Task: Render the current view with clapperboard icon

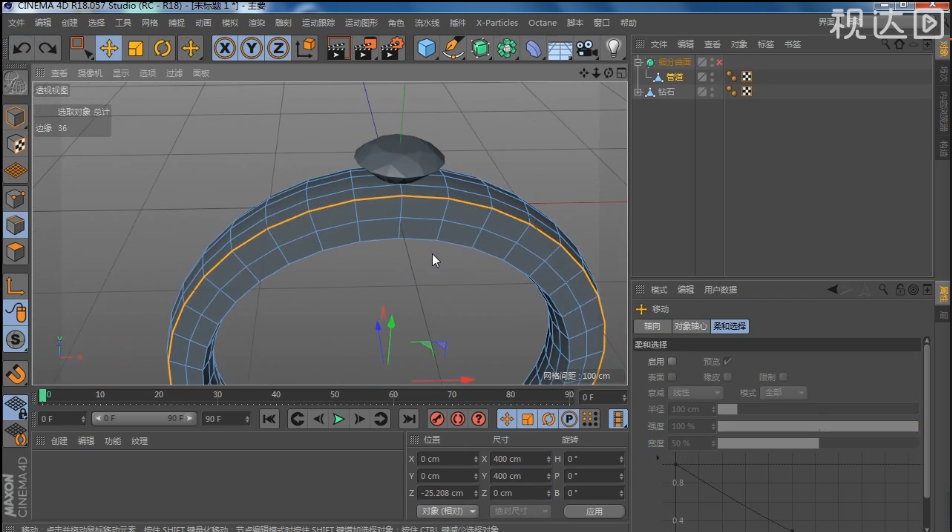Action: pos(337,48)
